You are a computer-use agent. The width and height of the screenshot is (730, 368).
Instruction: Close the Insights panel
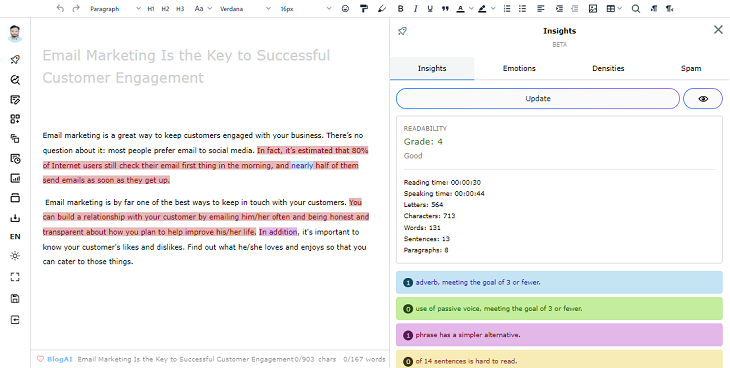(718, 30)
